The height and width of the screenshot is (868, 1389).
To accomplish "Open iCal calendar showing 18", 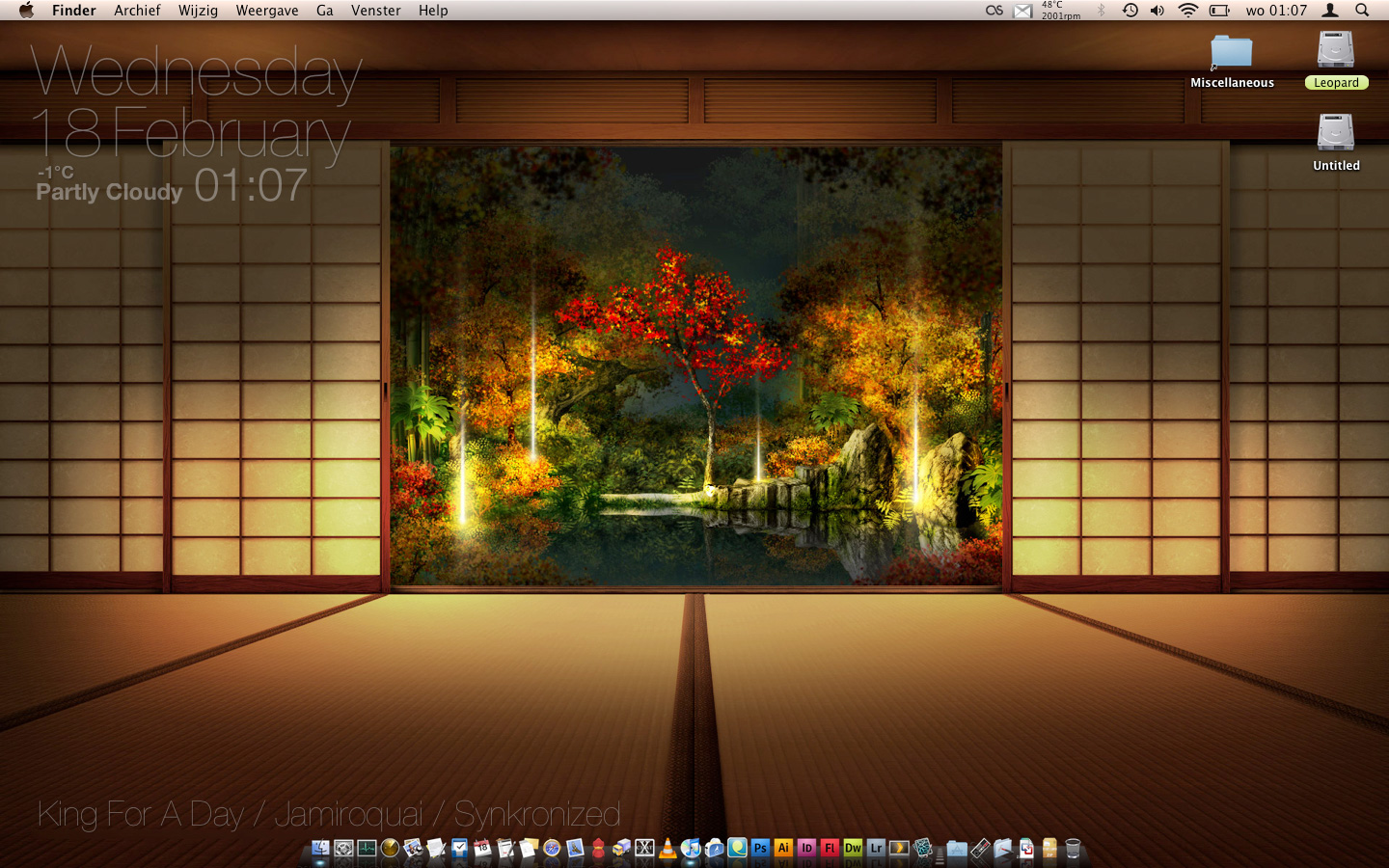I will point(482,849).
